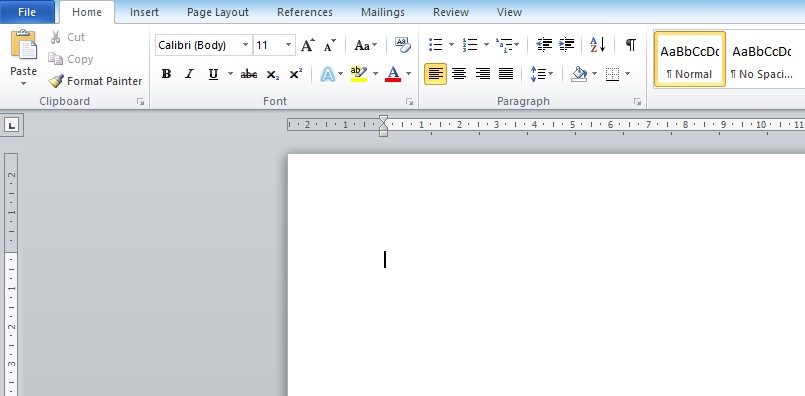This screenshot has height=396, width=805.
Task: Click the Paste clipboard icon
Action: pyautogui.click(x=24, y=45)
